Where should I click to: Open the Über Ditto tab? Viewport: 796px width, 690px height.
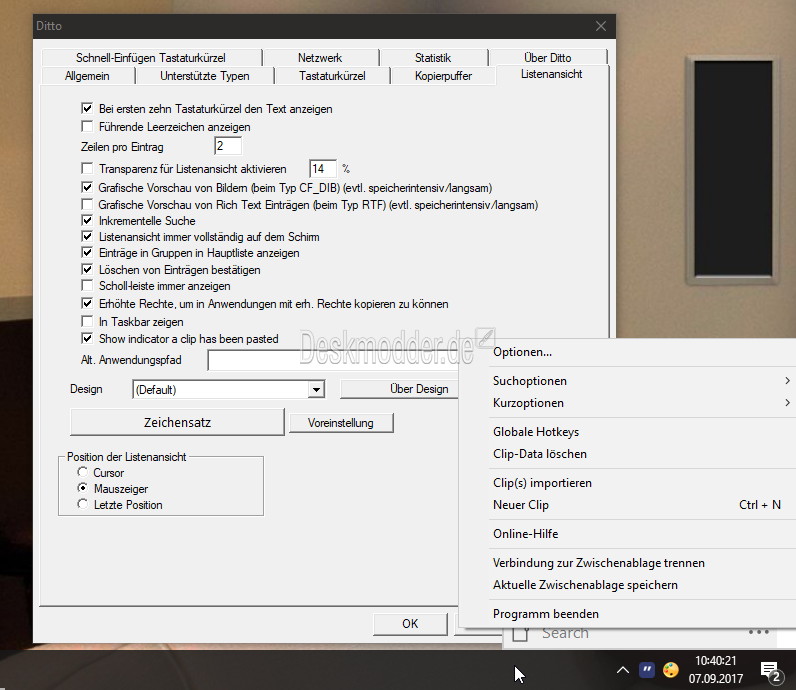point(548,58)
